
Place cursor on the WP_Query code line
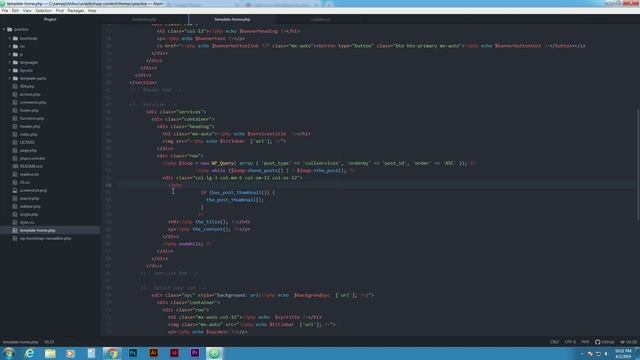click(x=318, y=163)
